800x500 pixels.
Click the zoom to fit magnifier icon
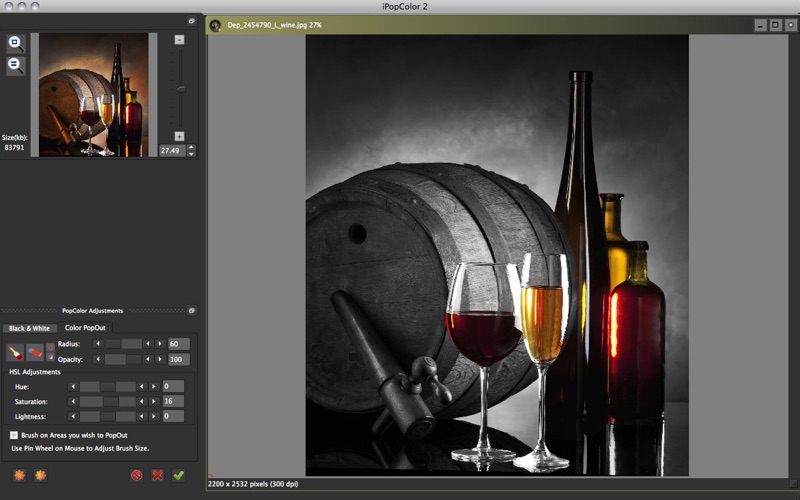click(x=16, y=43)
